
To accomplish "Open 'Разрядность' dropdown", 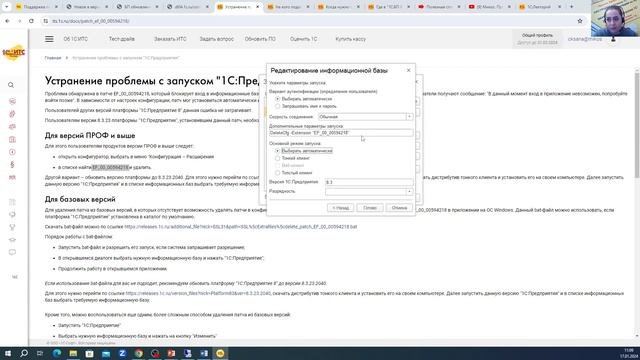I will (x=409, y=191).
